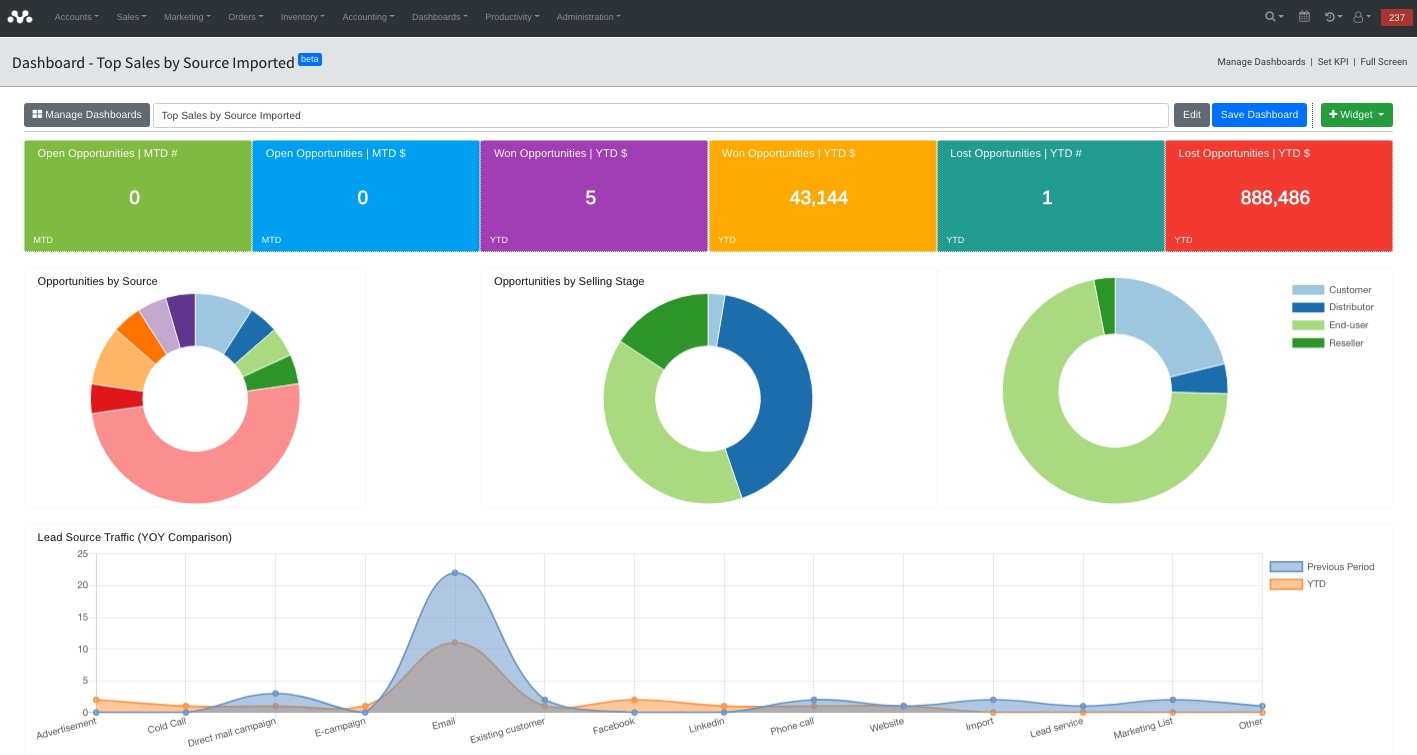Image resolution: width=1417 pixels, height=755 pixels.
Task: Click the application logo icon
Action: click(20, 17)
